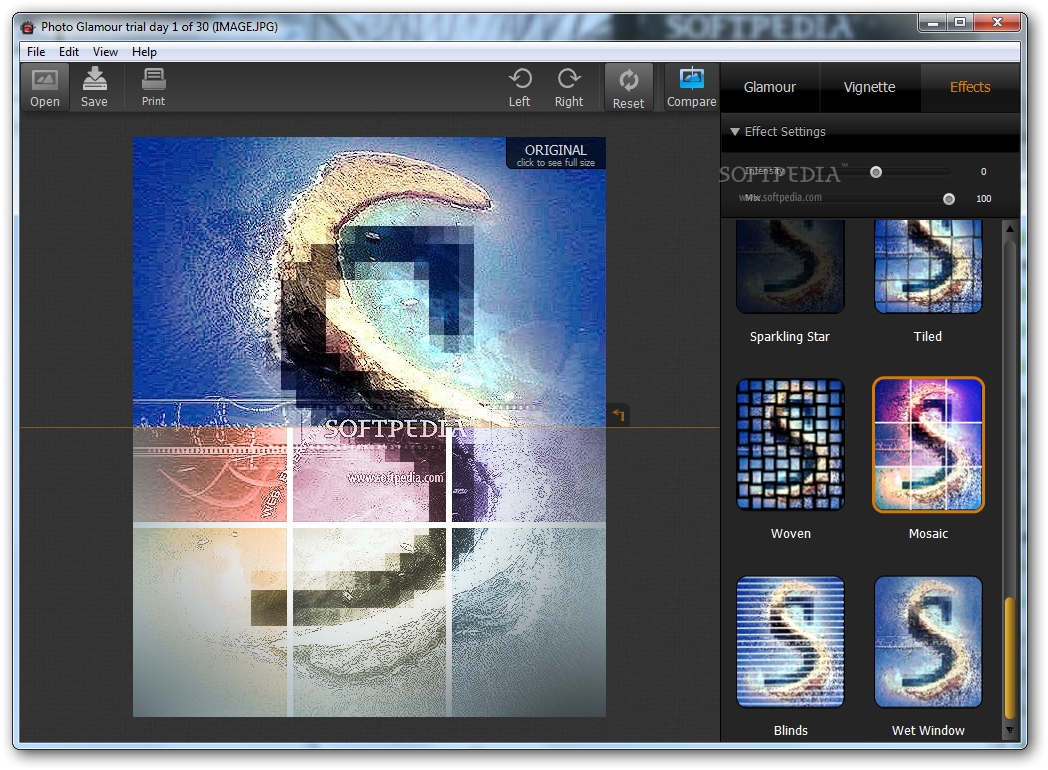1048x770 pixels.
Task: Open the Help menu
Action: pyautogui.click(x=144, y=51)
